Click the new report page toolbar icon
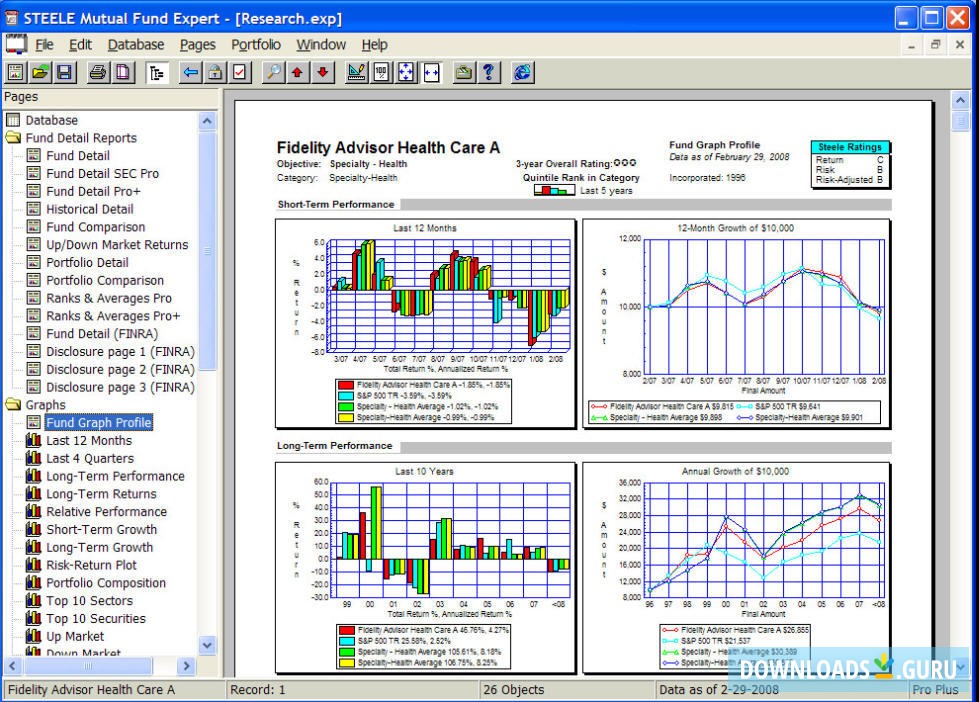This screenshot has width=979, height=702. (16, 72)
